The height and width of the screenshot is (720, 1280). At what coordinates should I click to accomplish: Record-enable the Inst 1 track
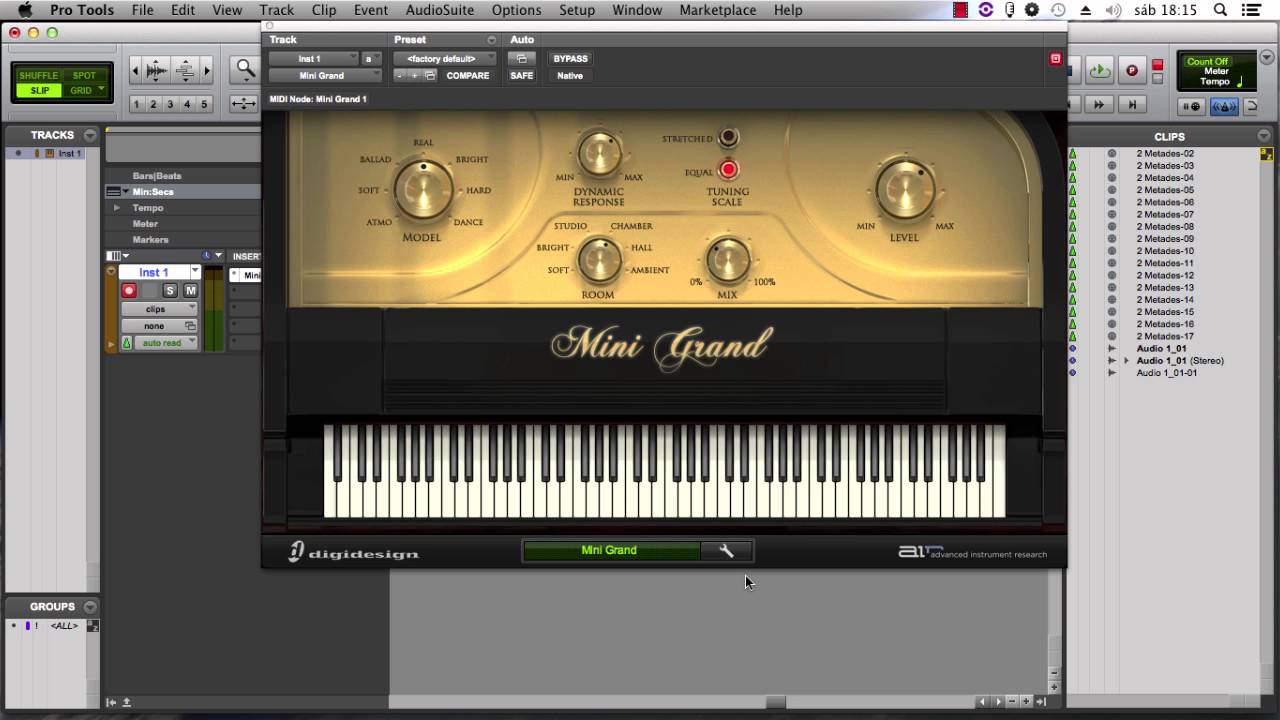click(x=129, y=291)
